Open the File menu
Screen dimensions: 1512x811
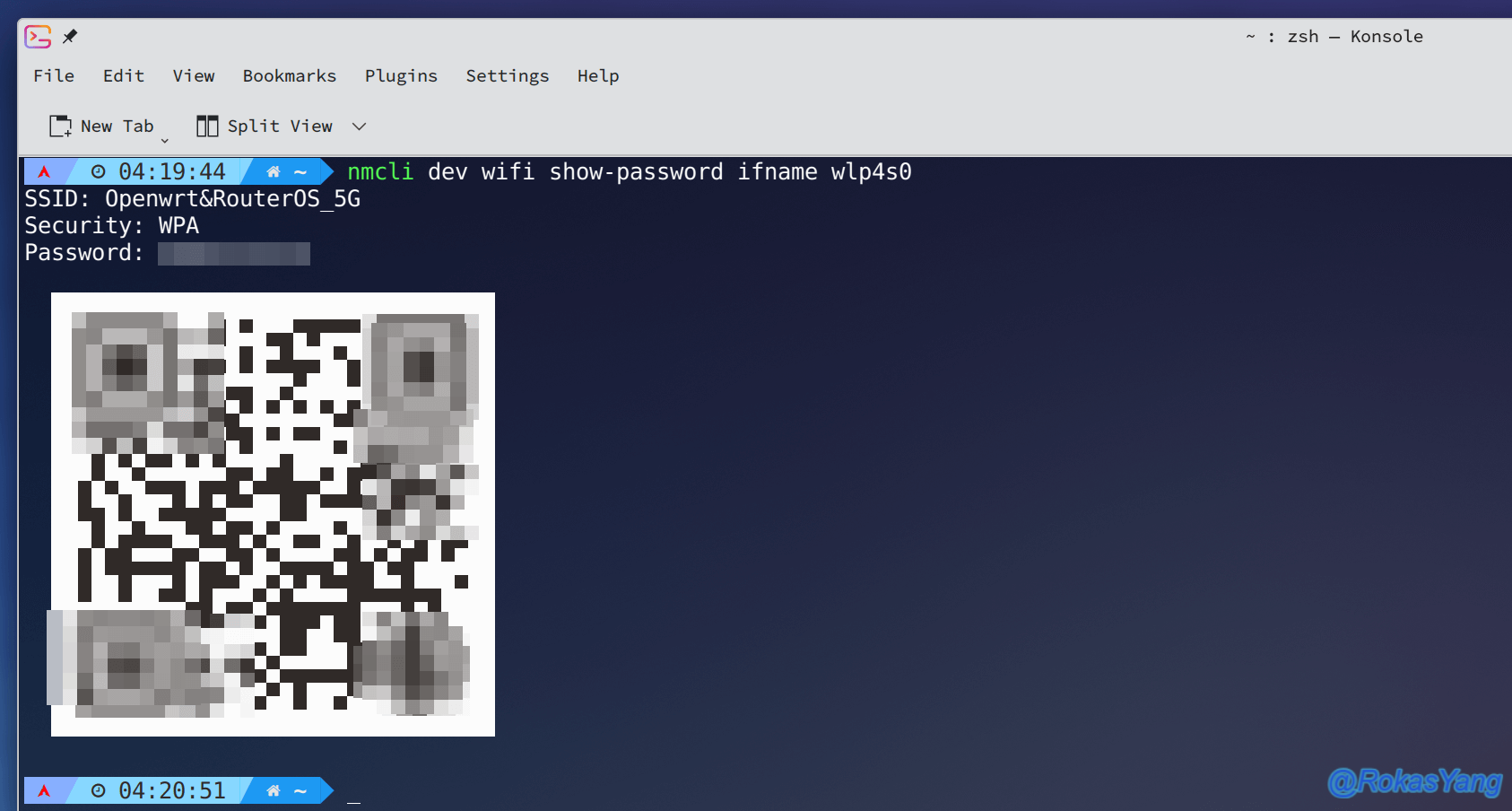coord(54,76)
